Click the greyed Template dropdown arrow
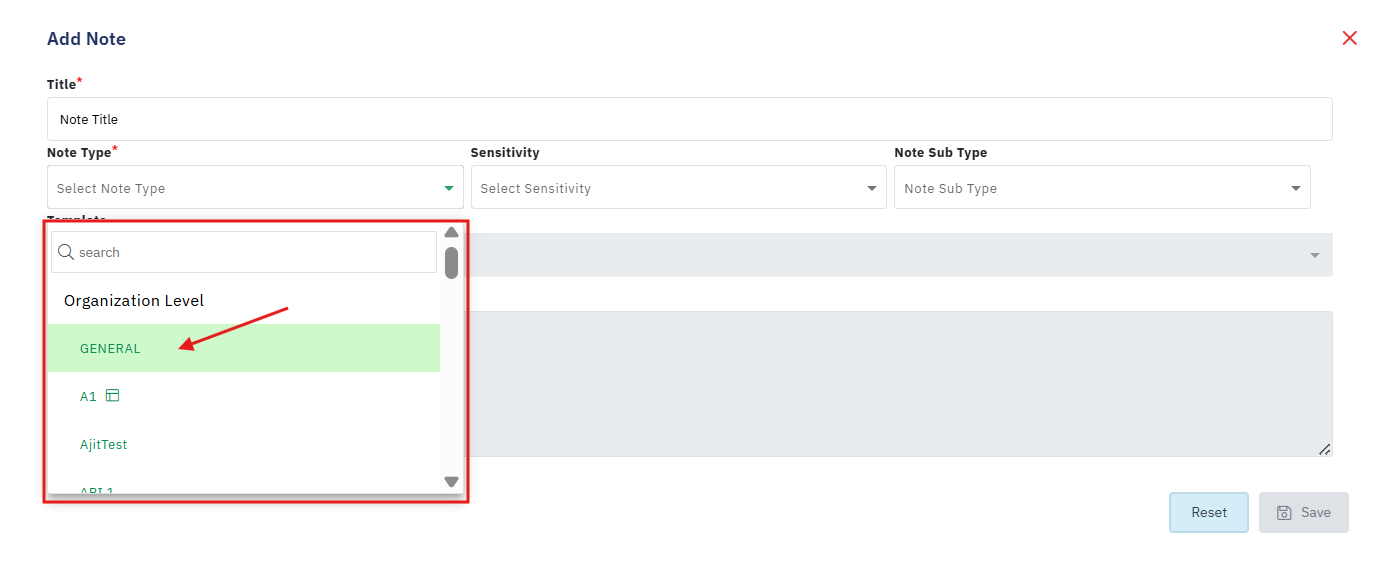The image size is (1380, 561). [x=1315, y=256]
